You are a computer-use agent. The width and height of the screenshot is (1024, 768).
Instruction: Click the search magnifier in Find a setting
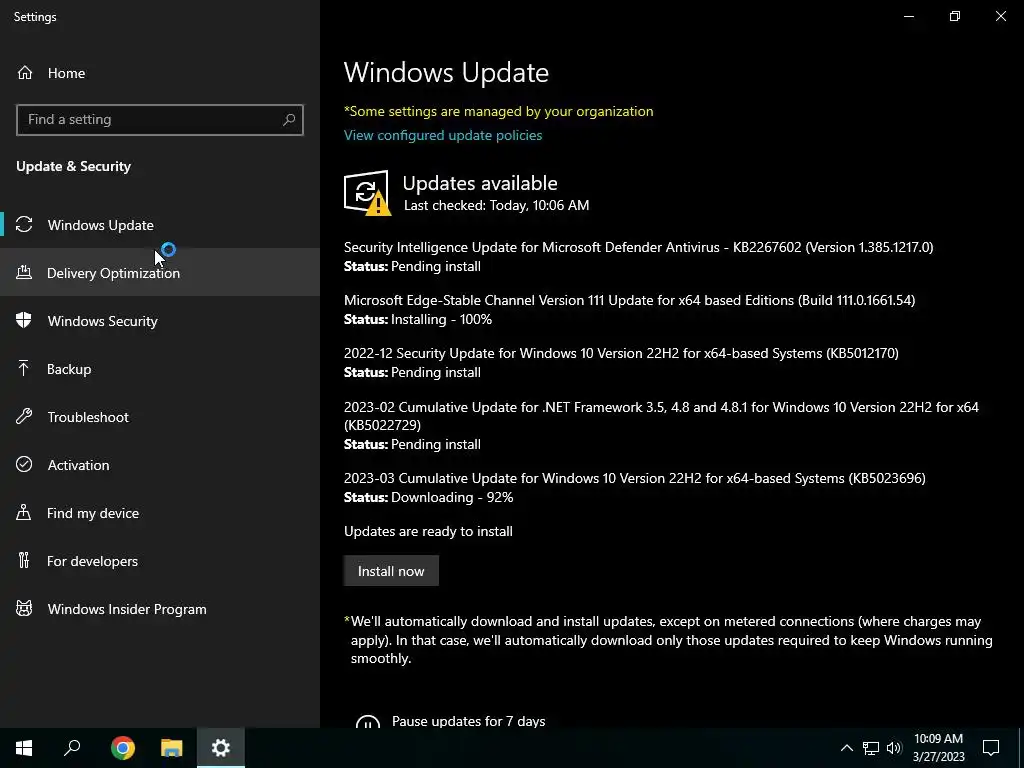tap(289, 120)
